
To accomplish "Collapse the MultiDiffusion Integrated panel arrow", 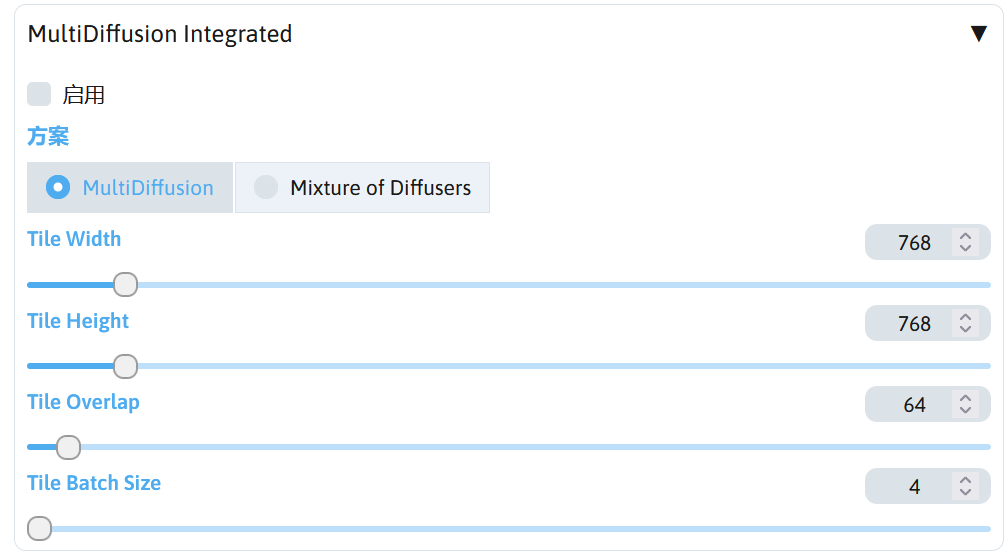I will [978, 34].
